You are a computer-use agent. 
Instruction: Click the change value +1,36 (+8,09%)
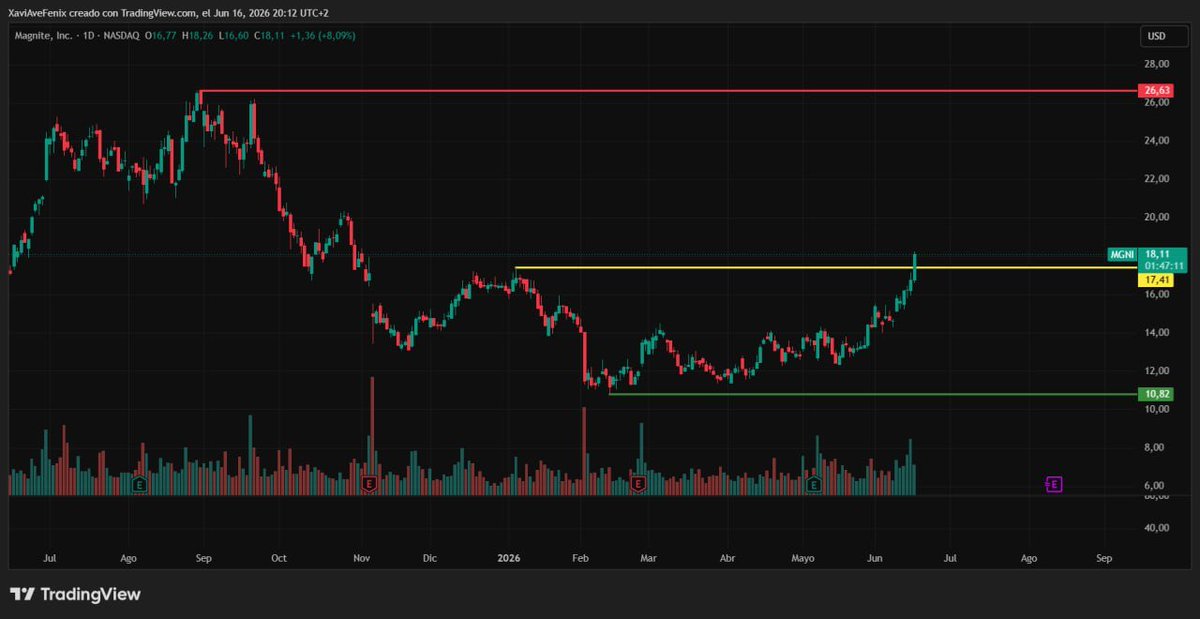point(322,35)
